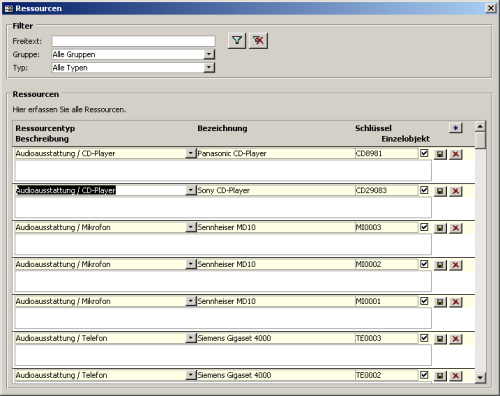The height and width of the screenshot is (396, 500).
Task: Open resource type dropdown for MI0001 row
Action: (190, 301)
